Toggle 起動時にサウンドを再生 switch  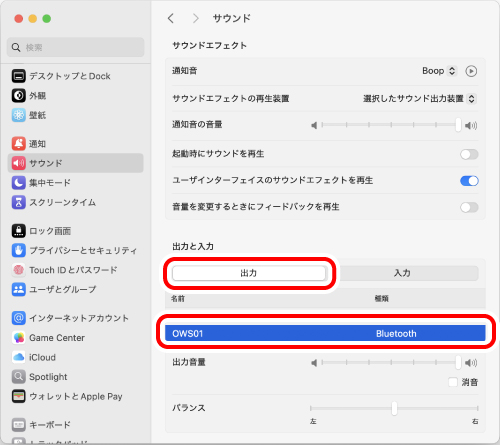pos(469,154)
